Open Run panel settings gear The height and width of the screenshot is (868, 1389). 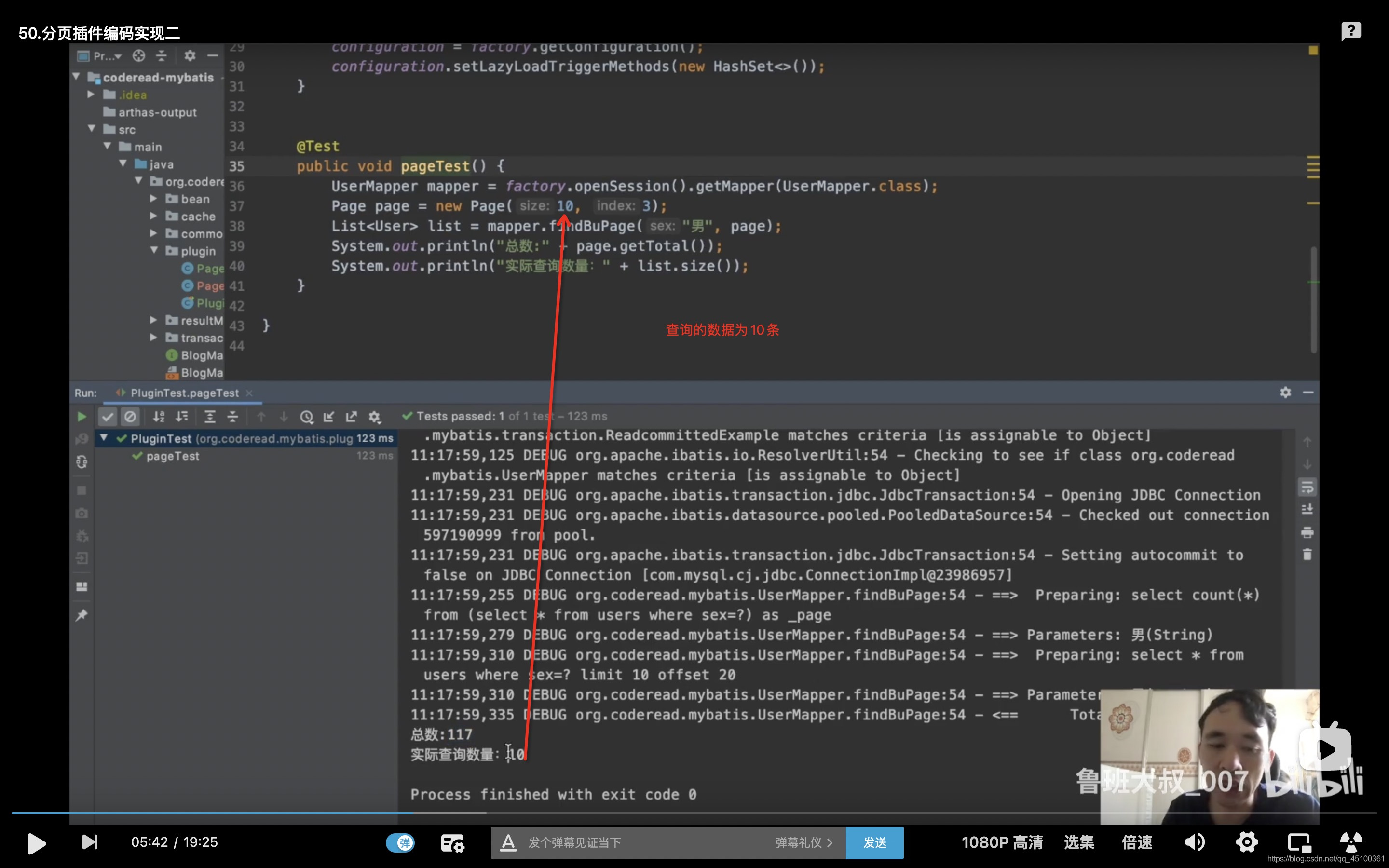tap(1286, 392)
